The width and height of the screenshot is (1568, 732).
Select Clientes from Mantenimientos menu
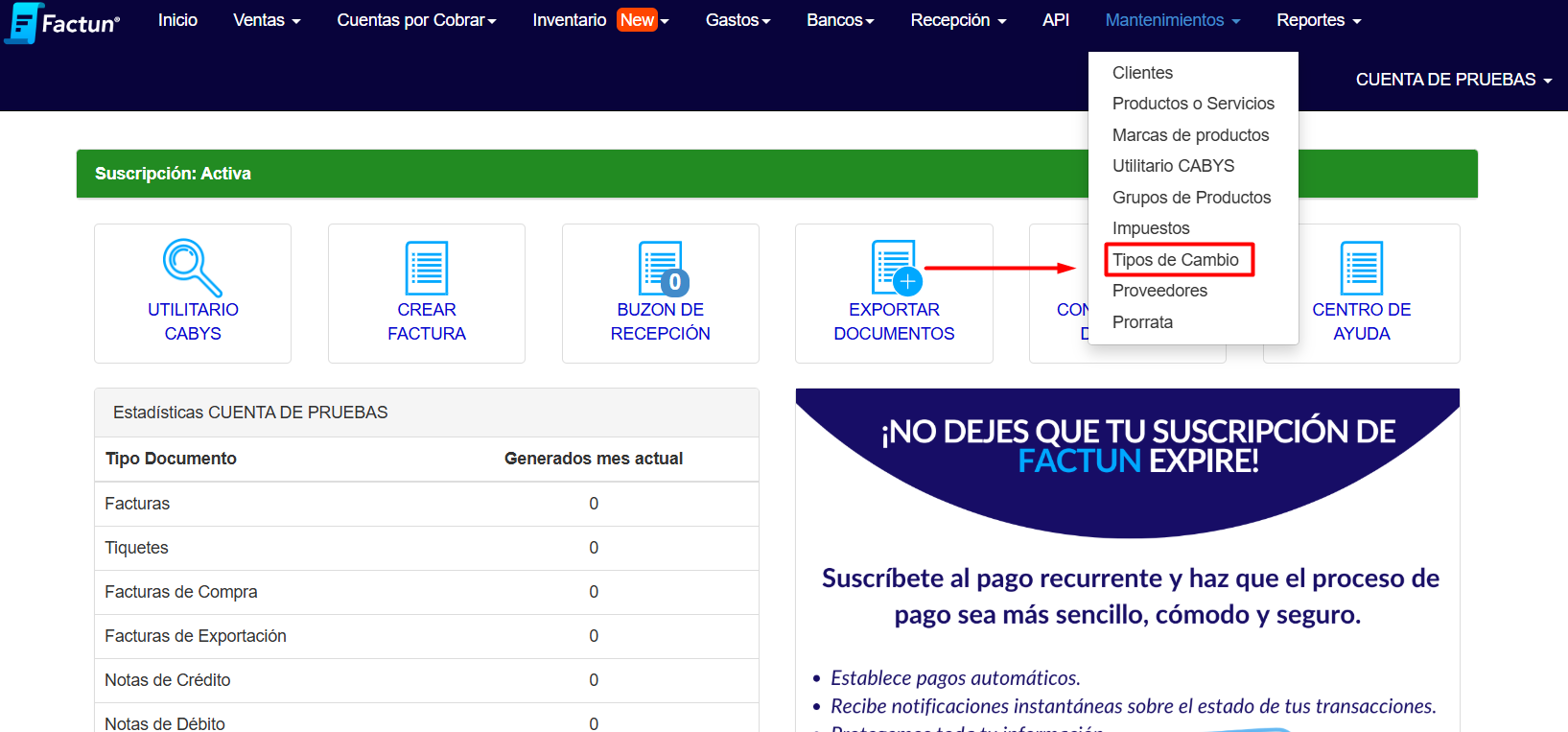[x=1142, y=73]
